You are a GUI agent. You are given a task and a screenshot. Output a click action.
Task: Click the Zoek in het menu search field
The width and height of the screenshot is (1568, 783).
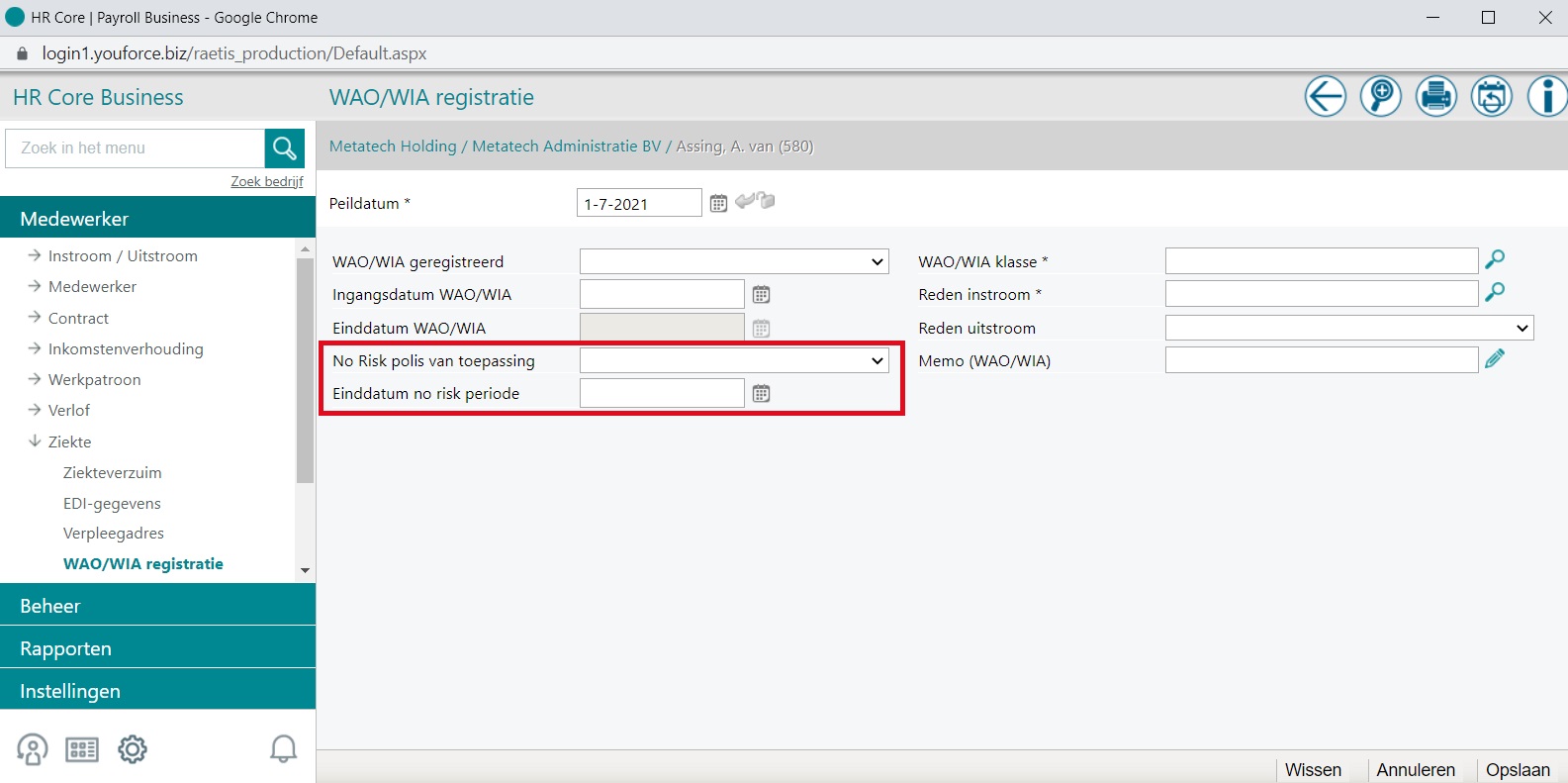click(136, 148)
